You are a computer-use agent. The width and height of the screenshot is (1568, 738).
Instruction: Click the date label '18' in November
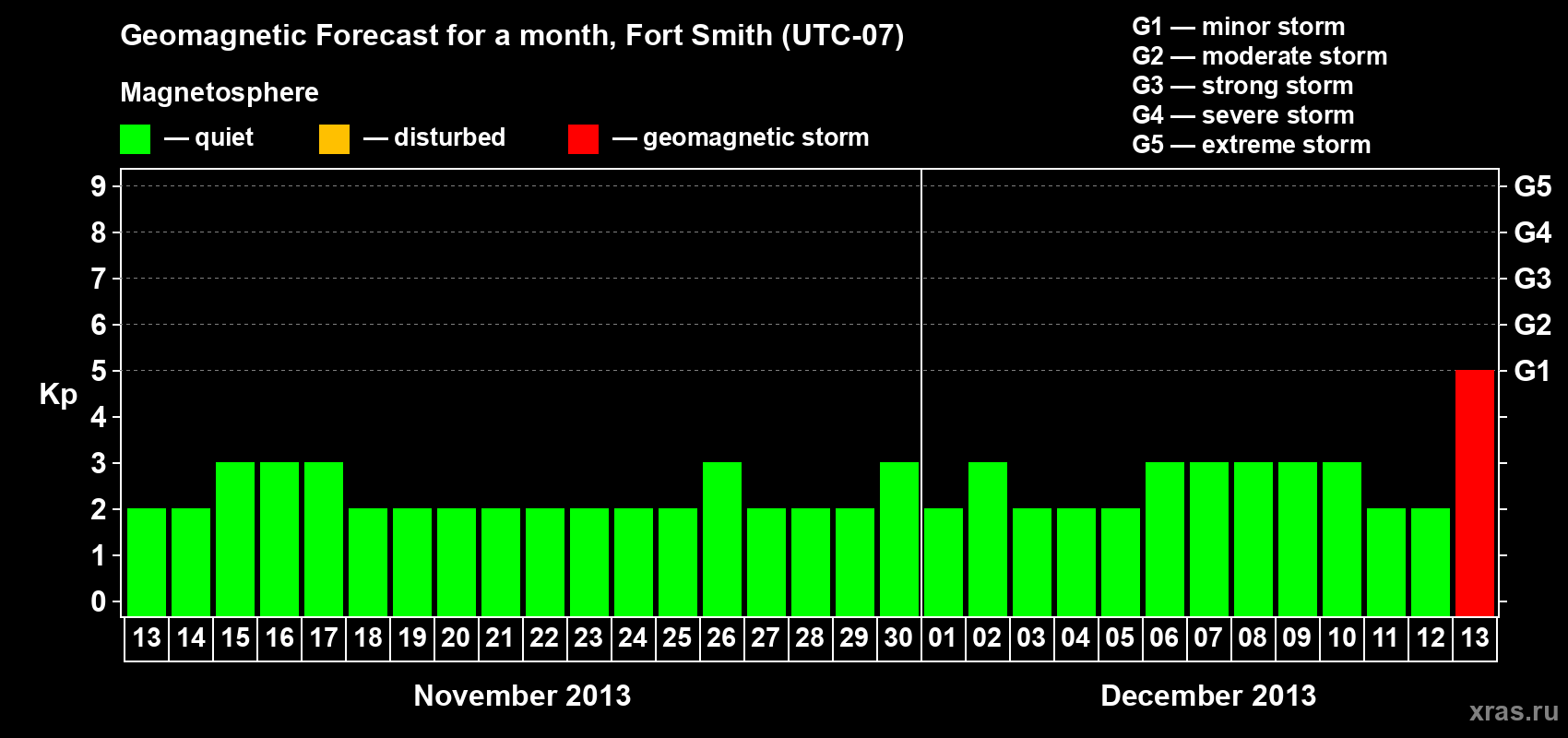click(368, 638)
